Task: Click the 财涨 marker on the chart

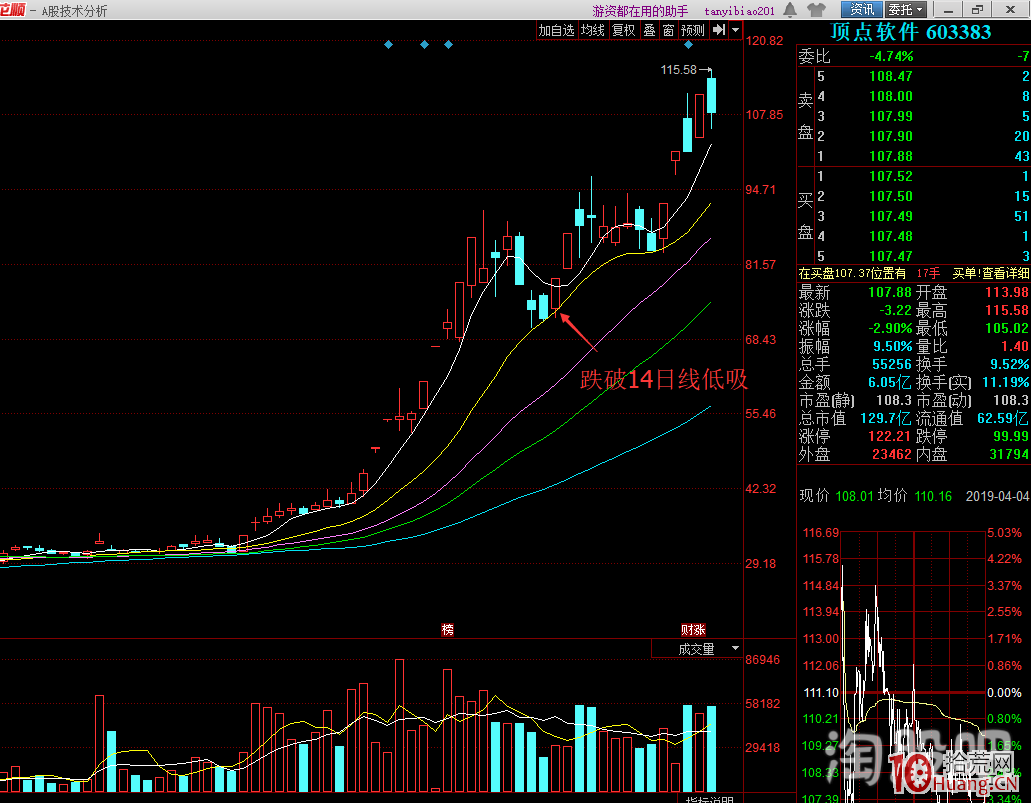Action: pyautogui.click(x=693, y=629)
